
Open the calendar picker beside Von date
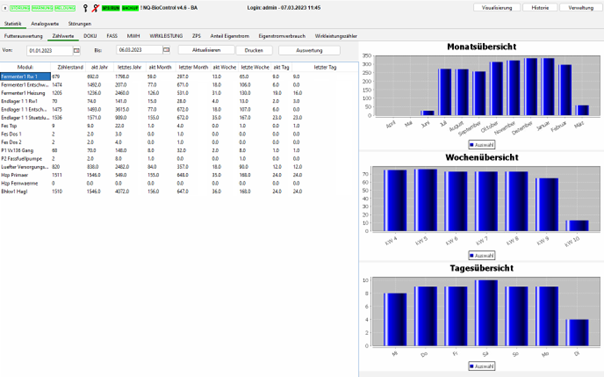point(77,50)
